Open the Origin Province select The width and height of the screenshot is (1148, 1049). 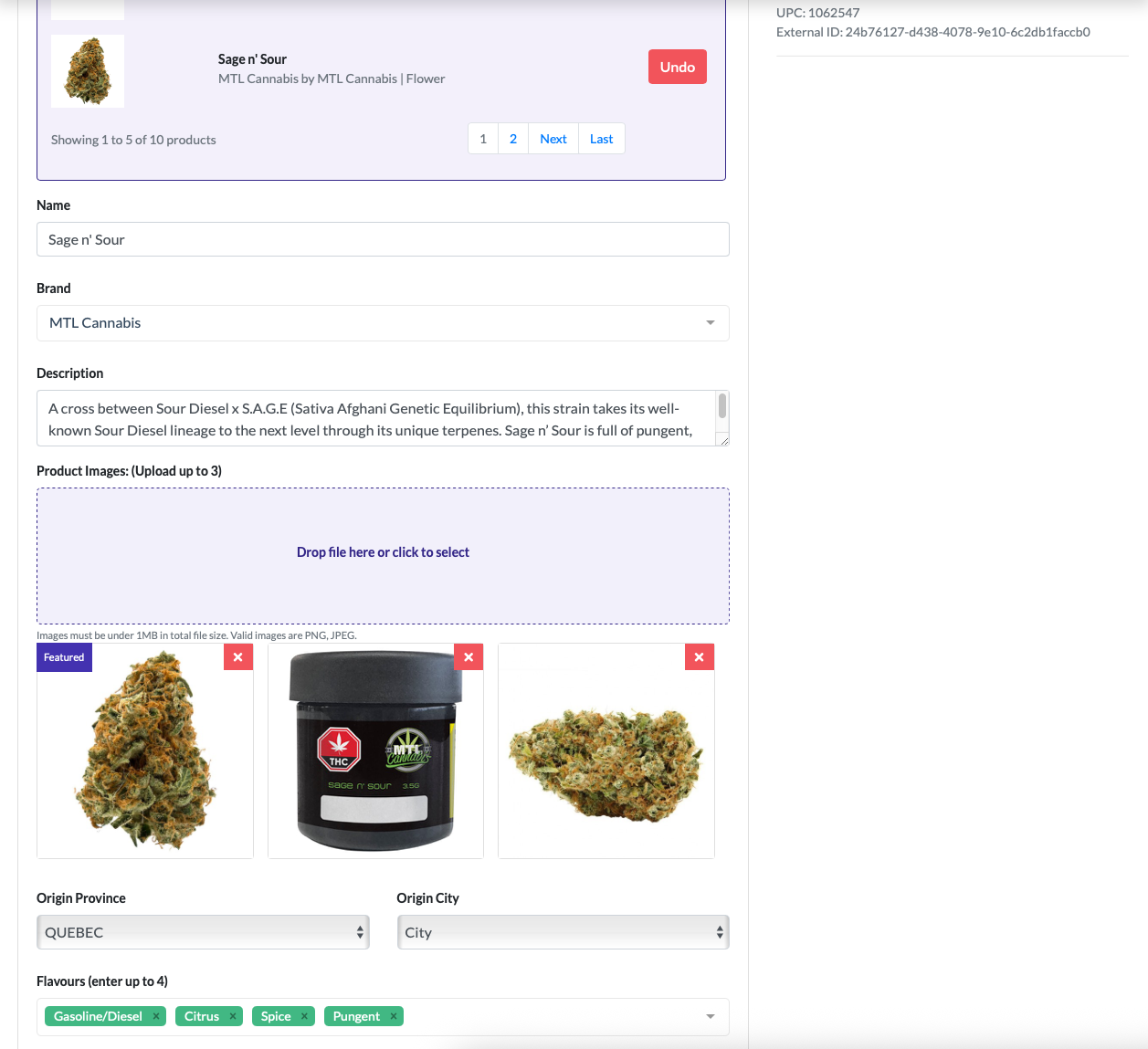(x=203, y=932)
